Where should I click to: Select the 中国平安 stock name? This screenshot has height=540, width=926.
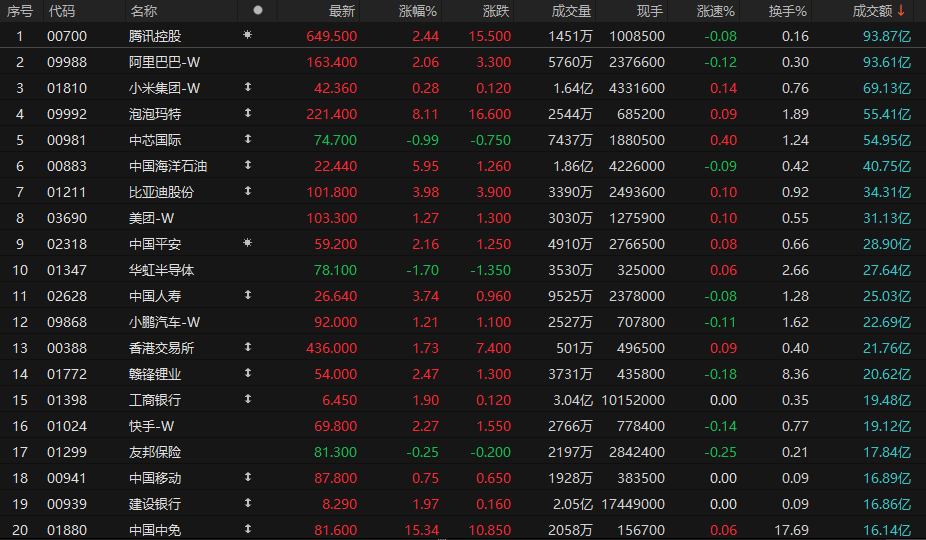coord(155,244)
